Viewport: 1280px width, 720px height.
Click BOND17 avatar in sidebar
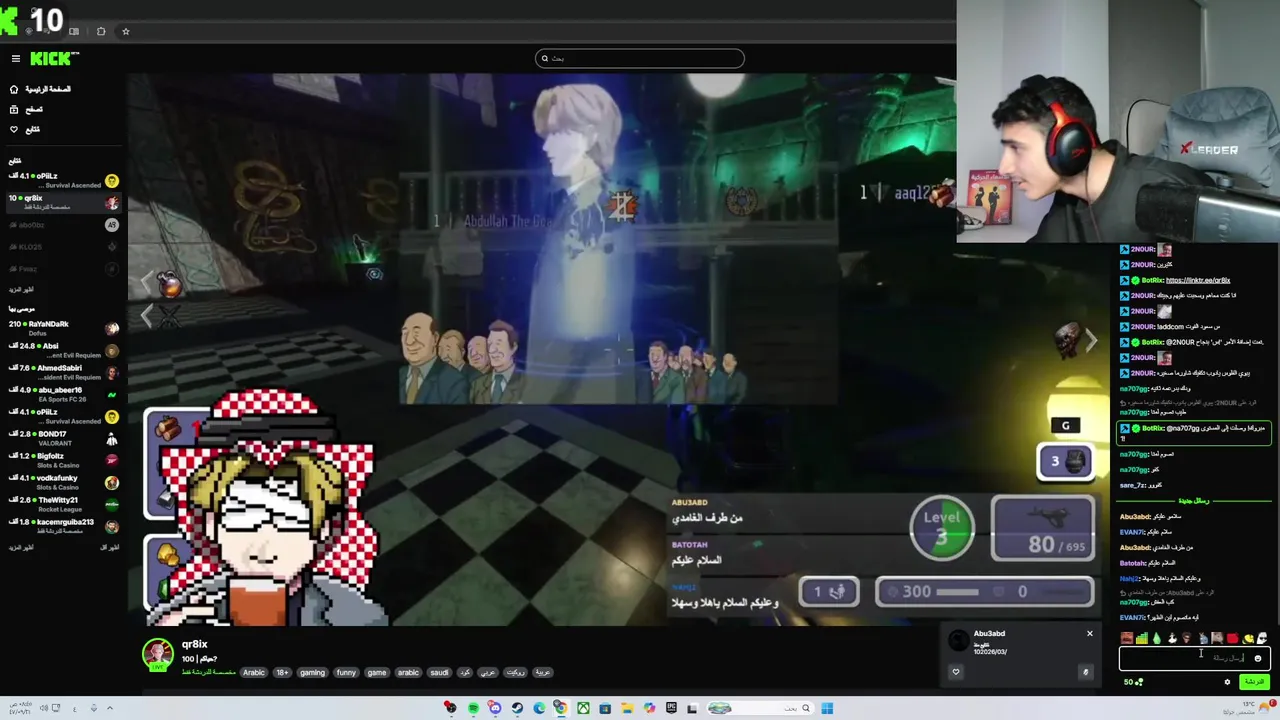[112, 438]
